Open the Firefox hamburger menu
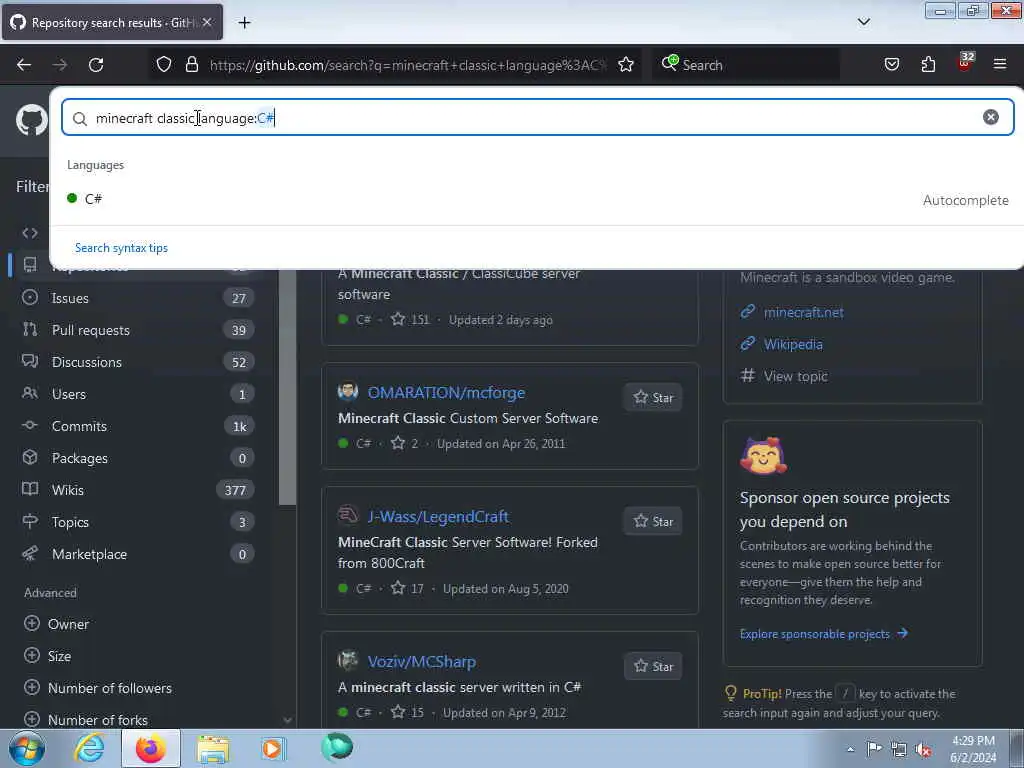1024x768 pixels. click(x=1000, y=65)
